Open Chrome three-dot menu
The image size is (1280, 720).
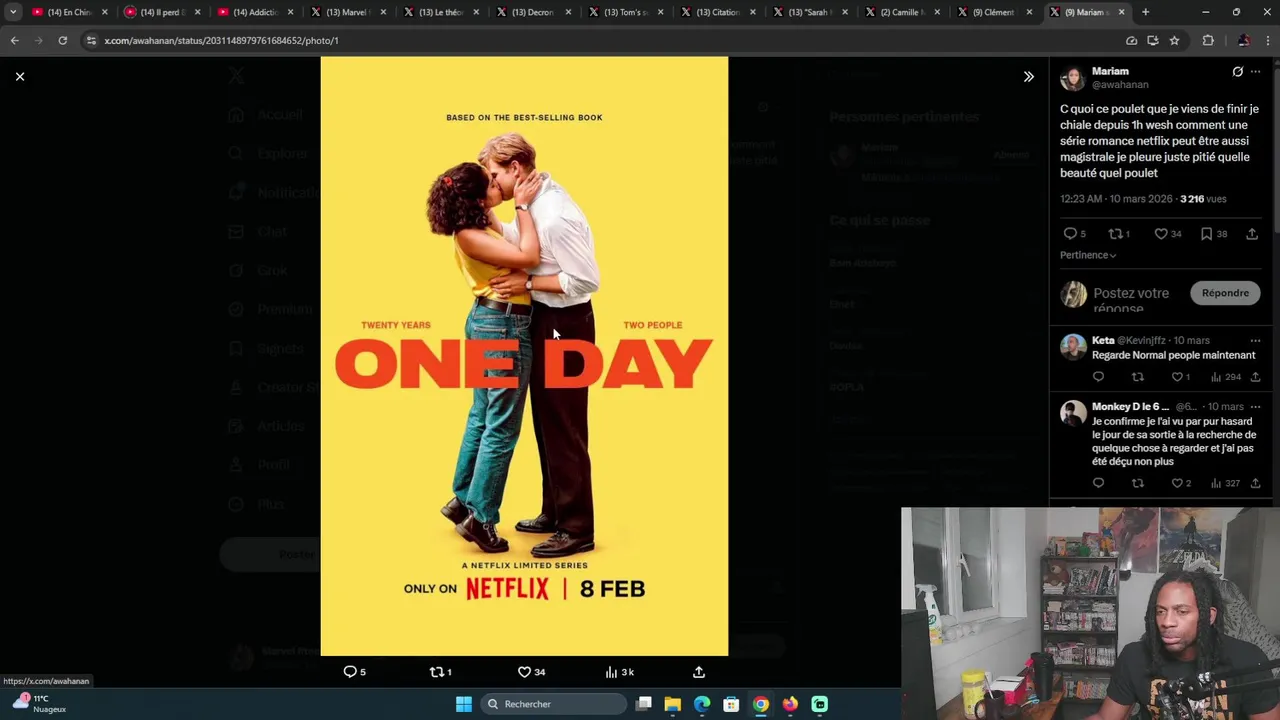(1268, 40)
